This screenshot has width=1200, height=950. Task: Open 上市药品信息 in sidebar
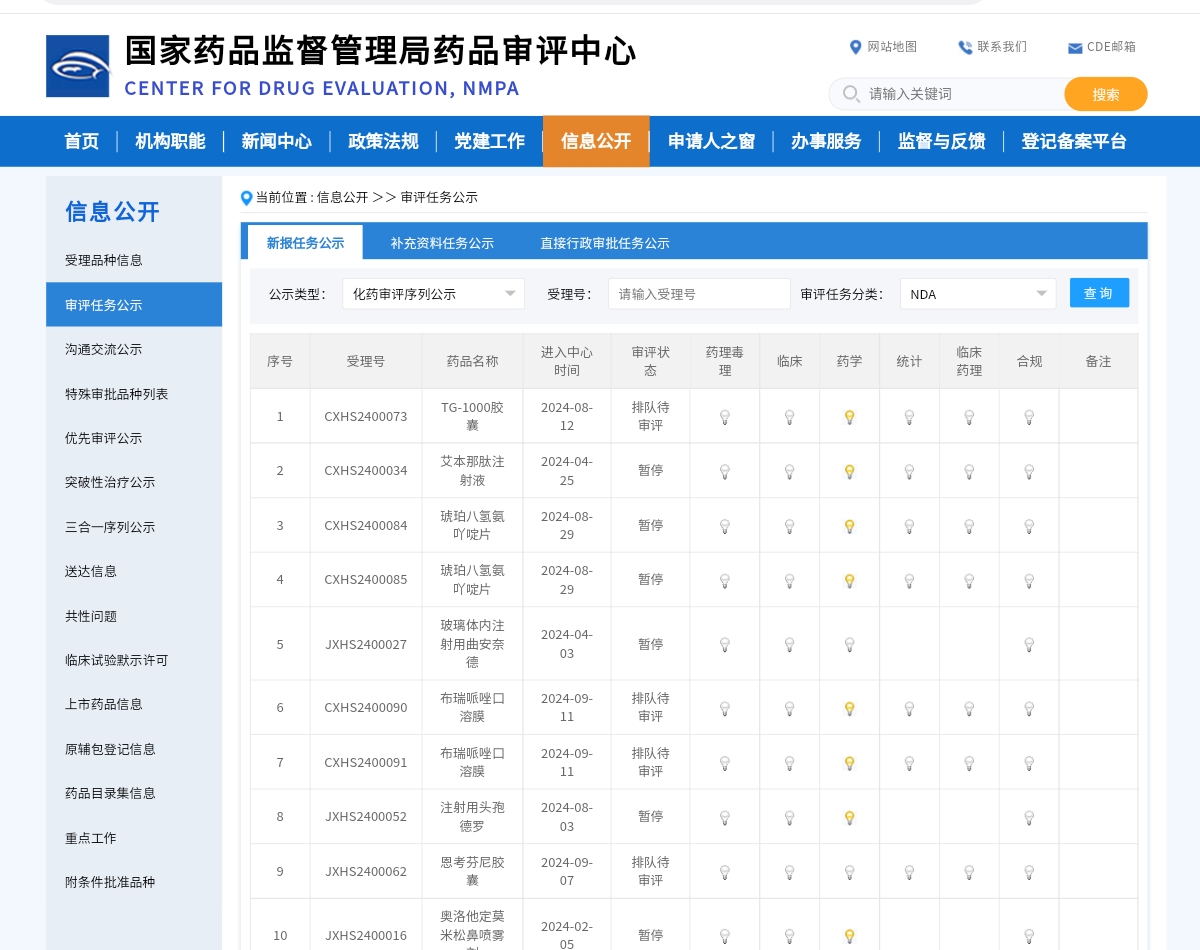[134, 704]
